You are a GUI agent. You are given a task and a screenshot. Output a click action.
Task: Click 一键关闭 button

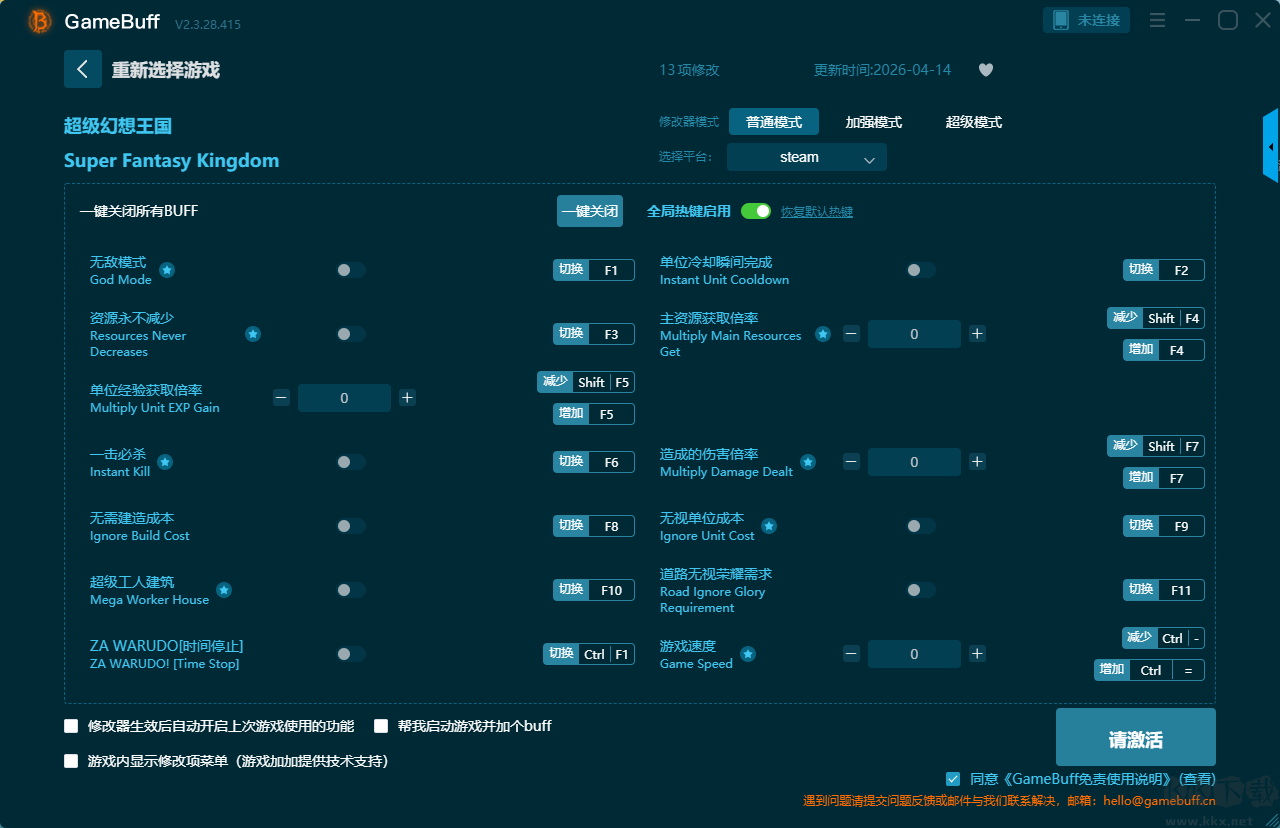click(x=590, y=211)
